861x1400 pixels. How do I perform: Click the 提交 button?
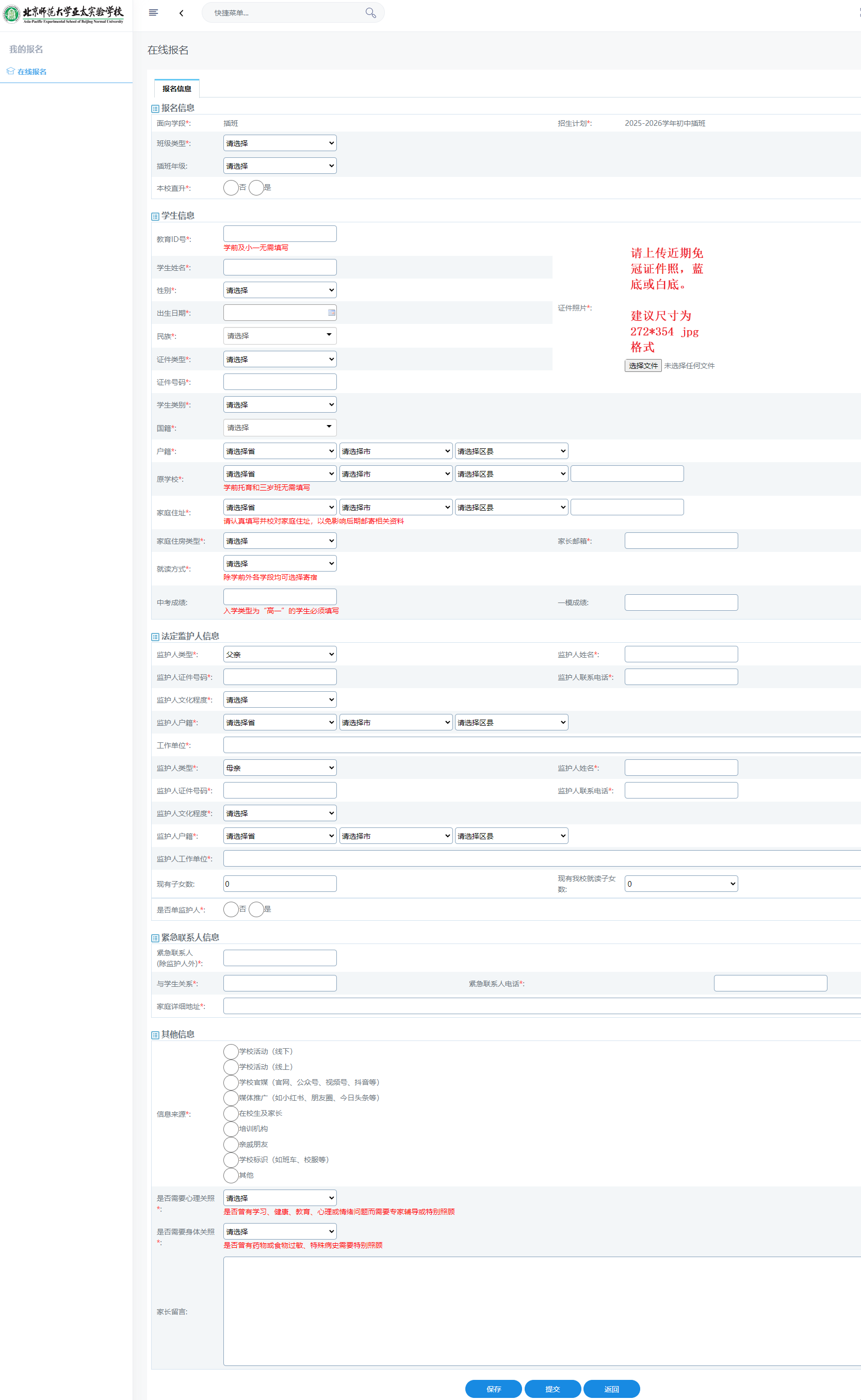552,1389
